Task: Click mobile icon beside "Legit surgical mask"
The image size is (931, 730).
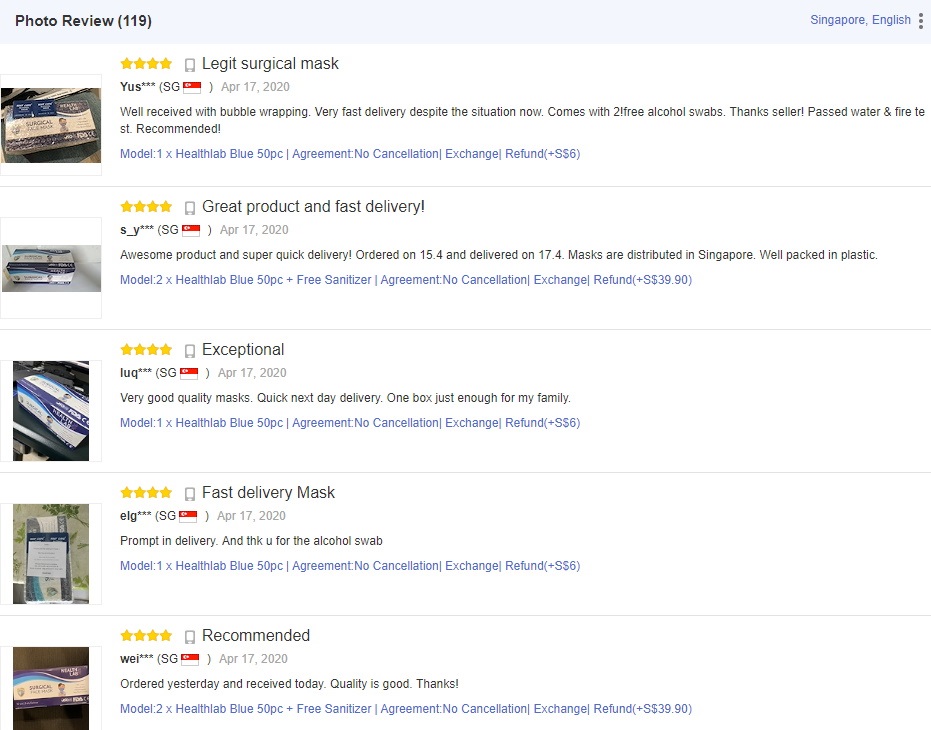Action: coord(190,65)
